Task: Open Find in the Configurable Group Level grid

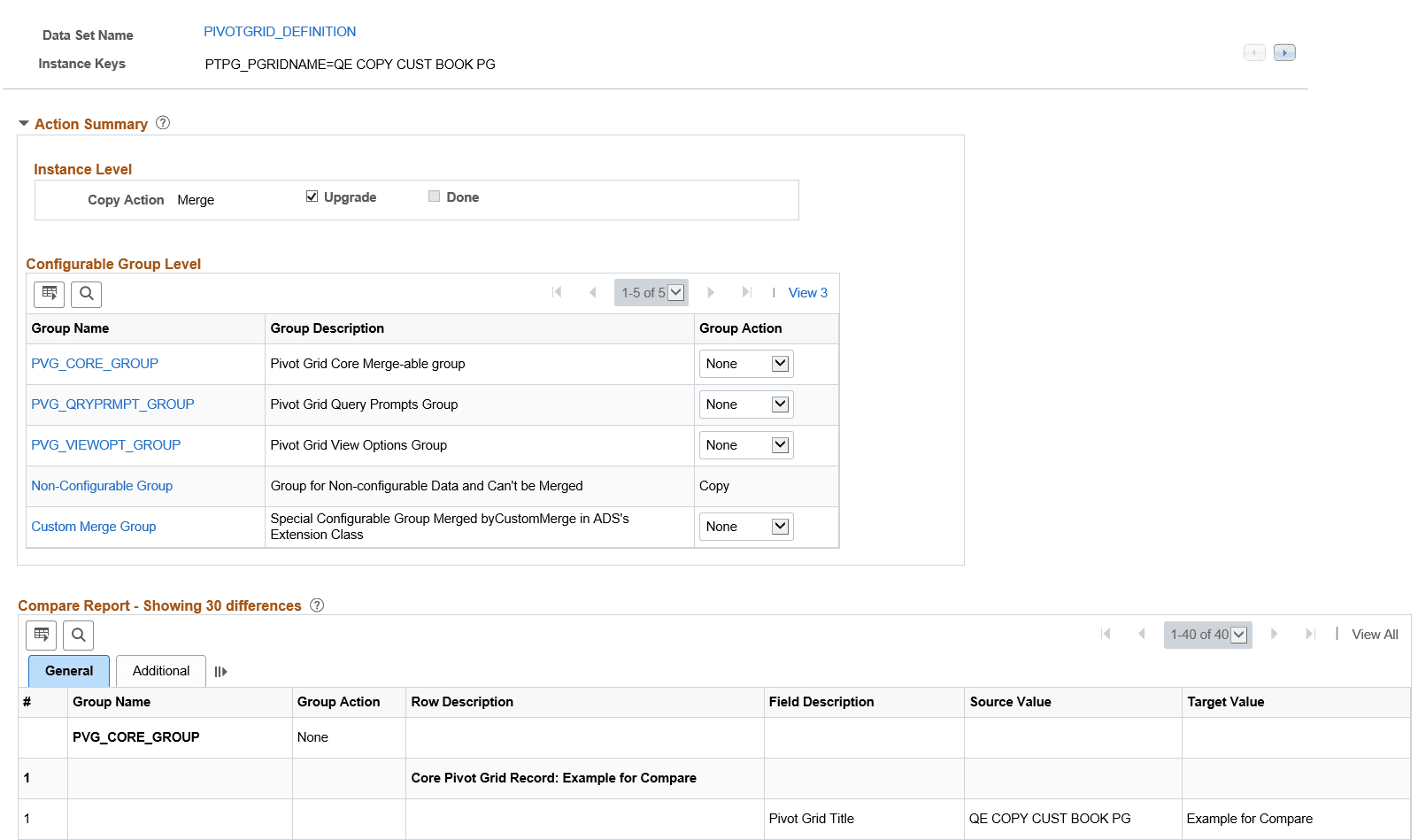Action: coord(86,294)
